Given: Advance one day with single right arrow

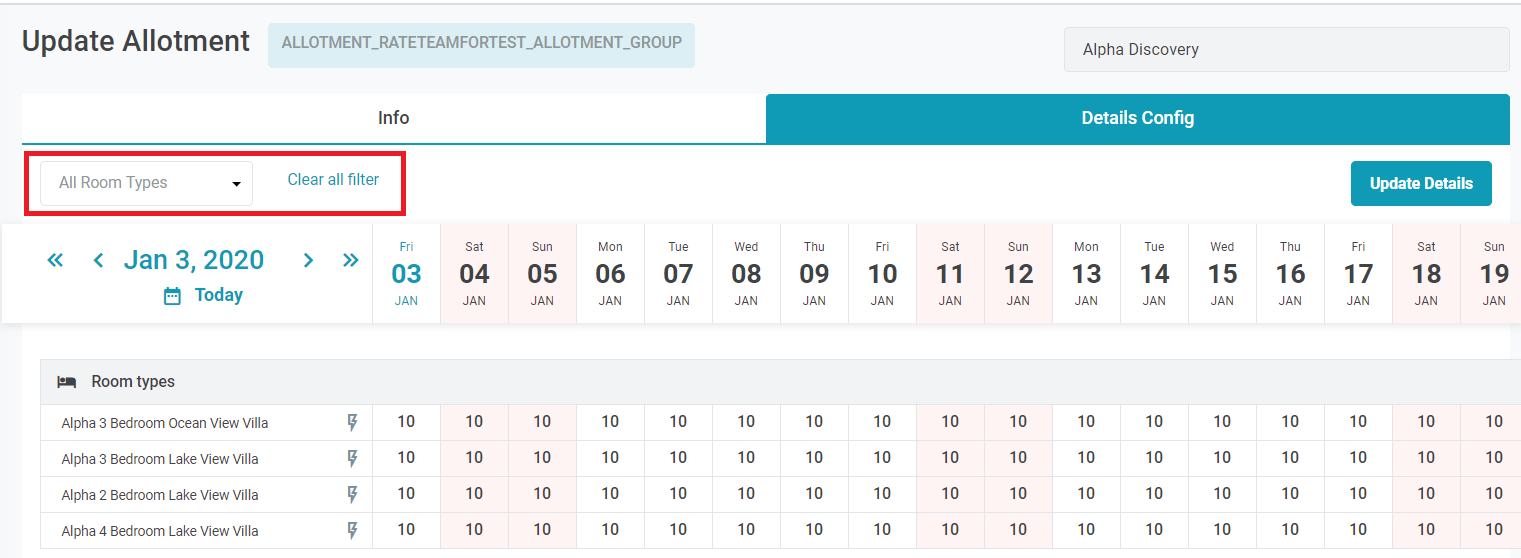Looking at the screenshot, I should (308, 260).
